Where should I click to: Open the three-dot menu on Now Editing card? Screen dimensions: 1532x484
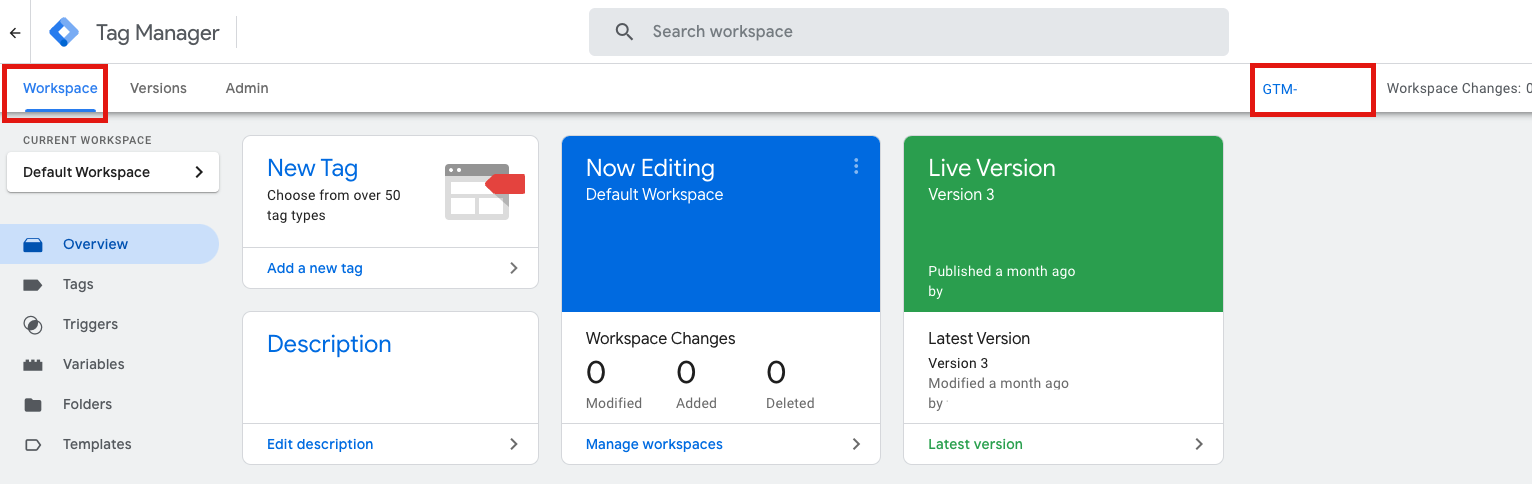(856, 166)
